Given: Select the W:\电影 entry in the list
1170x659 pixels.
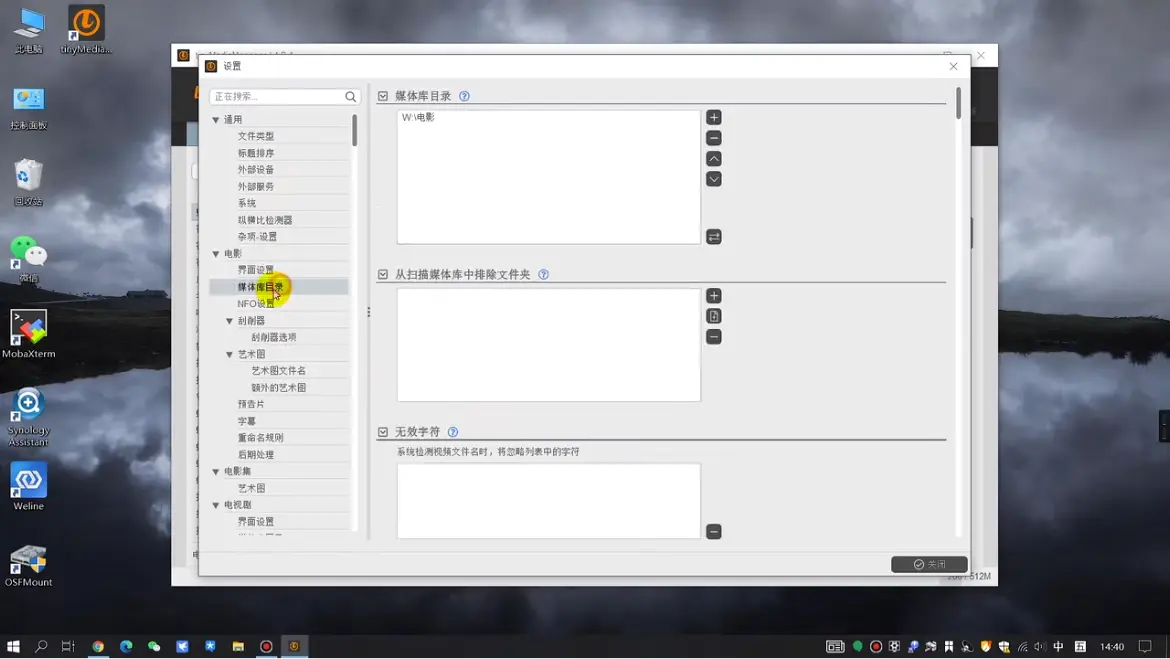Looking at the screenshot, I should 419,118.
